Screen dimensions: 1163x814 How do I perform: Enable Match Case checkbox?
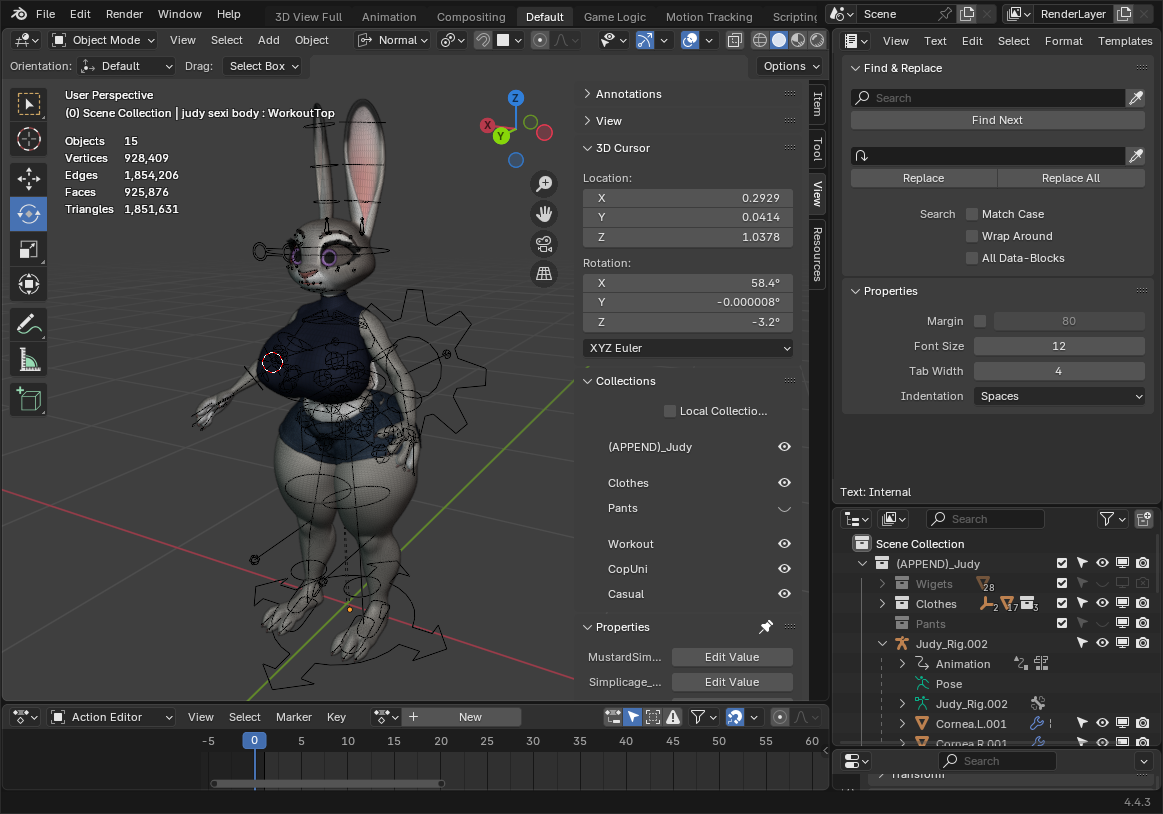pos(972,214)
